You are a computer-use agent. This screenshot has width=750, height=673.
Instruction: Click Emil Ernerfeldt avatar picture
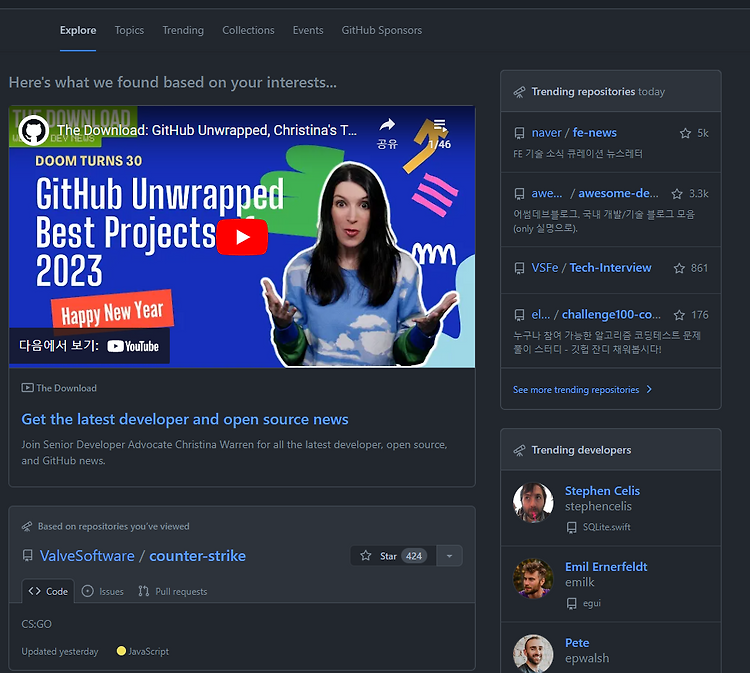[x=533, y=578]
